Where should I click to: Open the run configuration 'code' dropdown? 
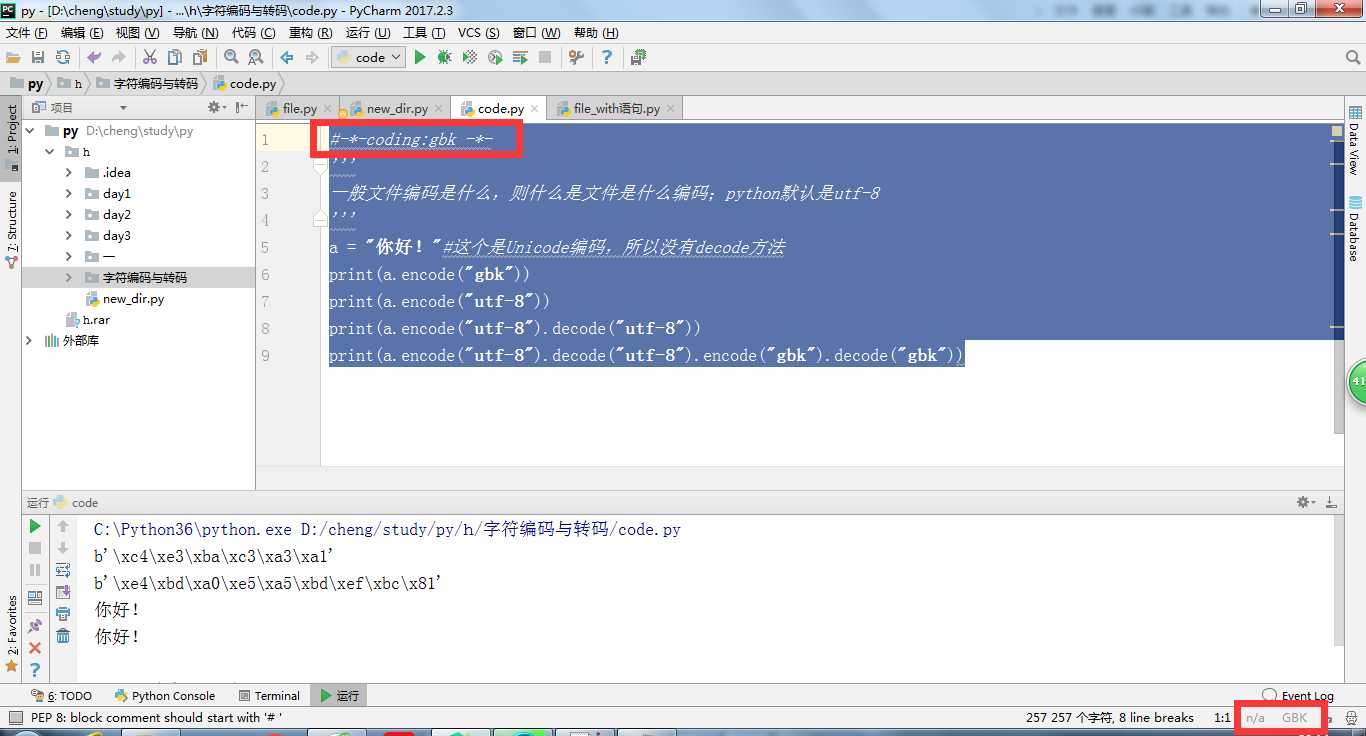368,57
